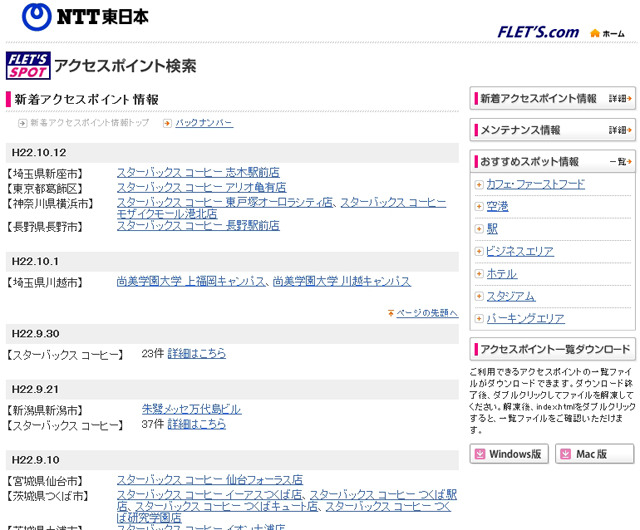Open メンテナンス情報 詳細 sidebar button
This screenshot has width=640, height=530.
coord(553,130)
